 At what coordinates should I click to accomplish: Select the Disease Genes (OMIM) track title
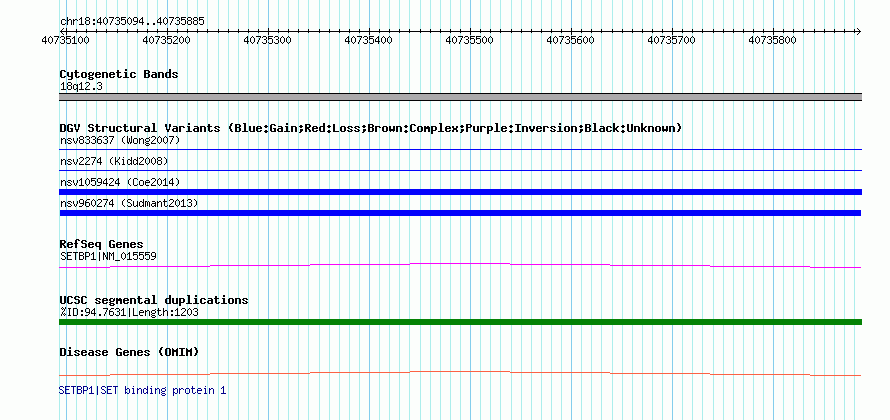point(129,352)
